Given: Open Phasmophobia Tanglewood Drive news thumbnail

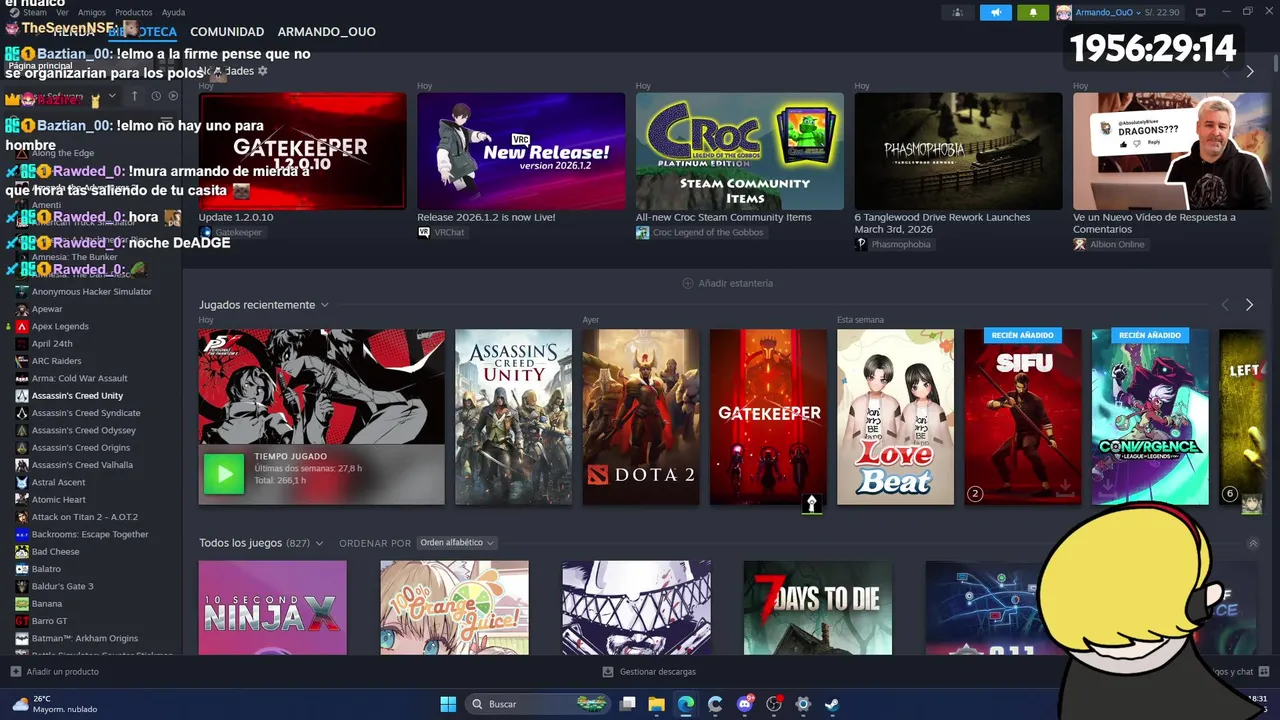Looking at the screenshot, I should (958, 150).
